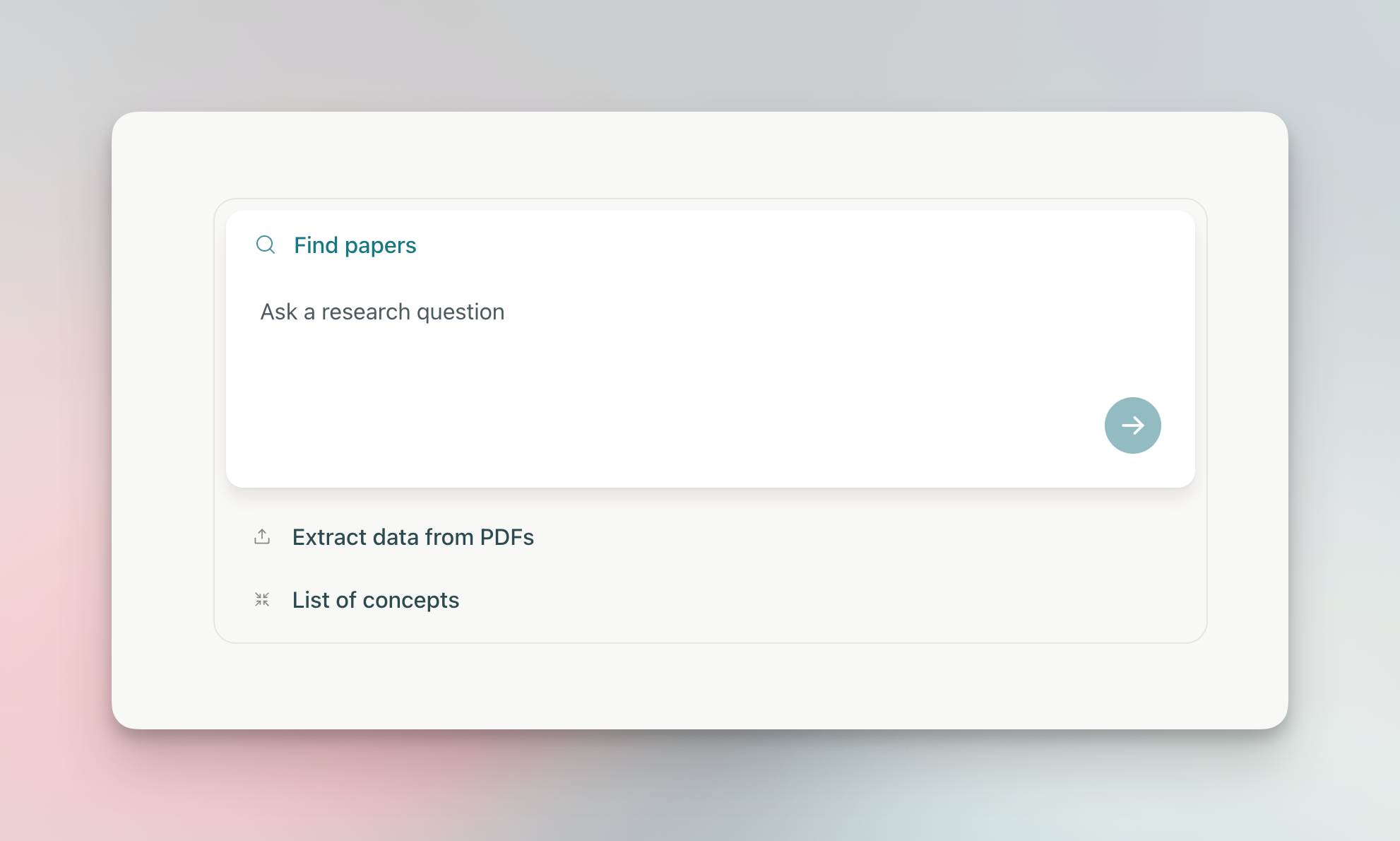Open the Extract data from PDFs option
This screenshot has width=1400, height=841.
[x=413, y=537]
